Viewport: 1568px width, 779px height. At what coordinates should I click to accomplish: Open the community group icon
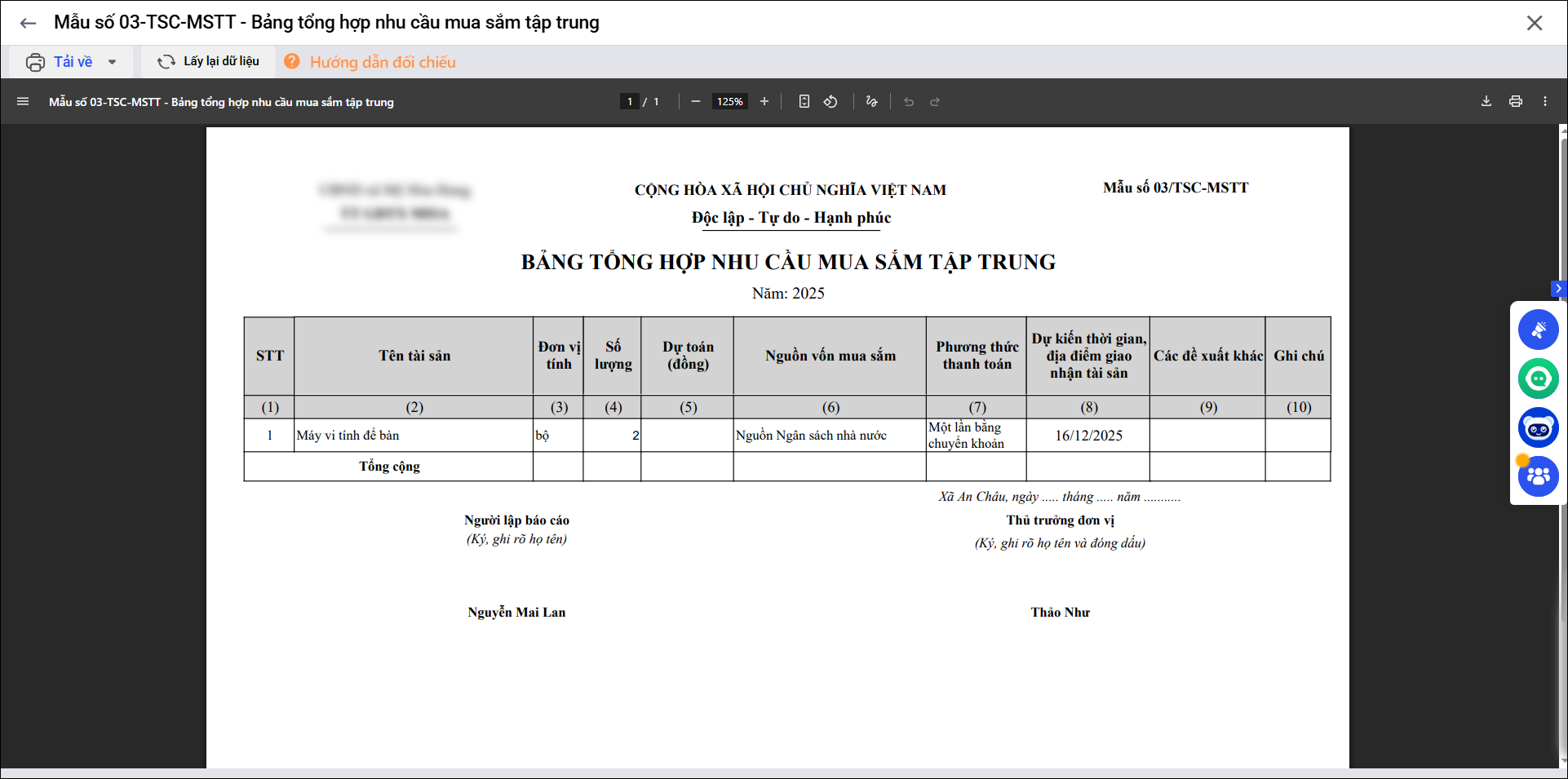click(1538, 476)
